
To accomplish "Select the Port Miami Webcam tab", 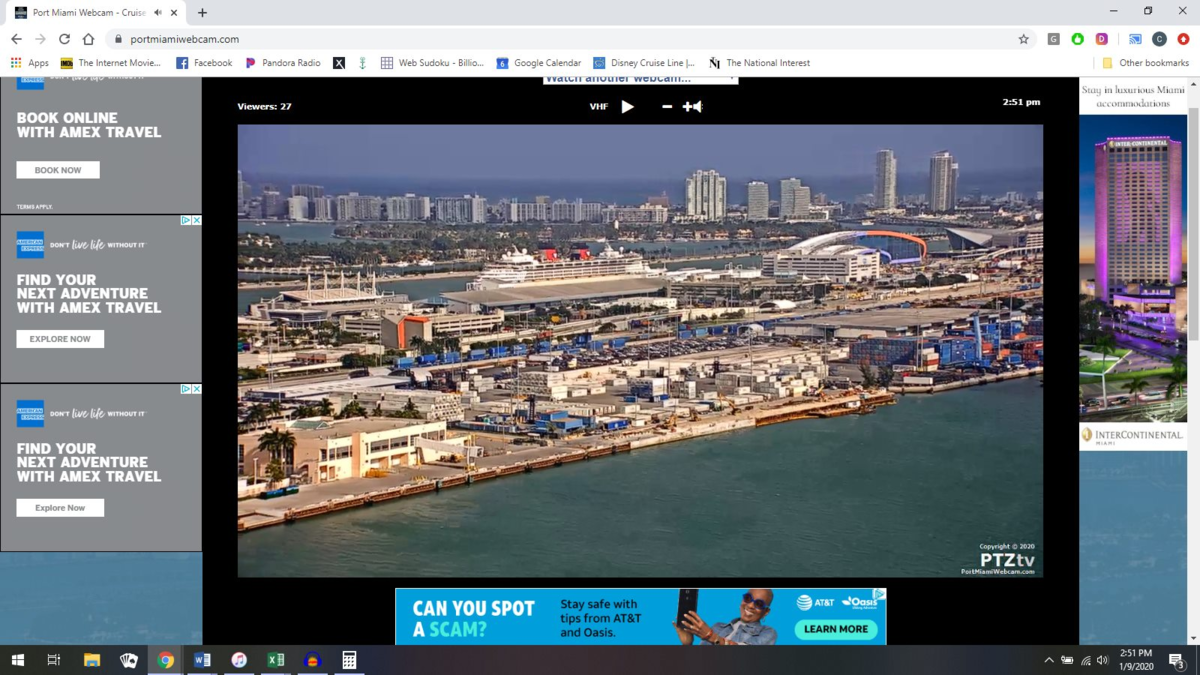I will coord(85,13).
